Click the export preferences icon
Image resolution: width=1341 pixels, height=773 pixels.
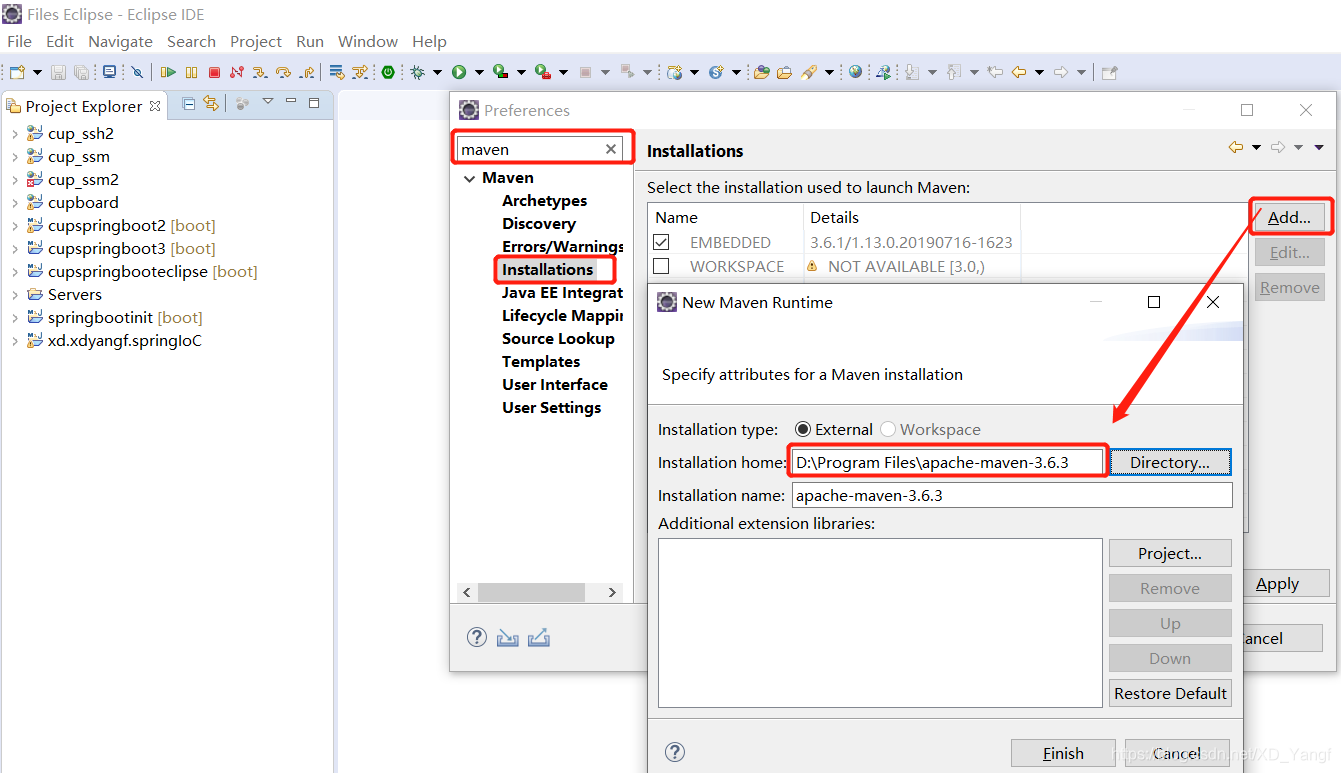tap(539, 638)
